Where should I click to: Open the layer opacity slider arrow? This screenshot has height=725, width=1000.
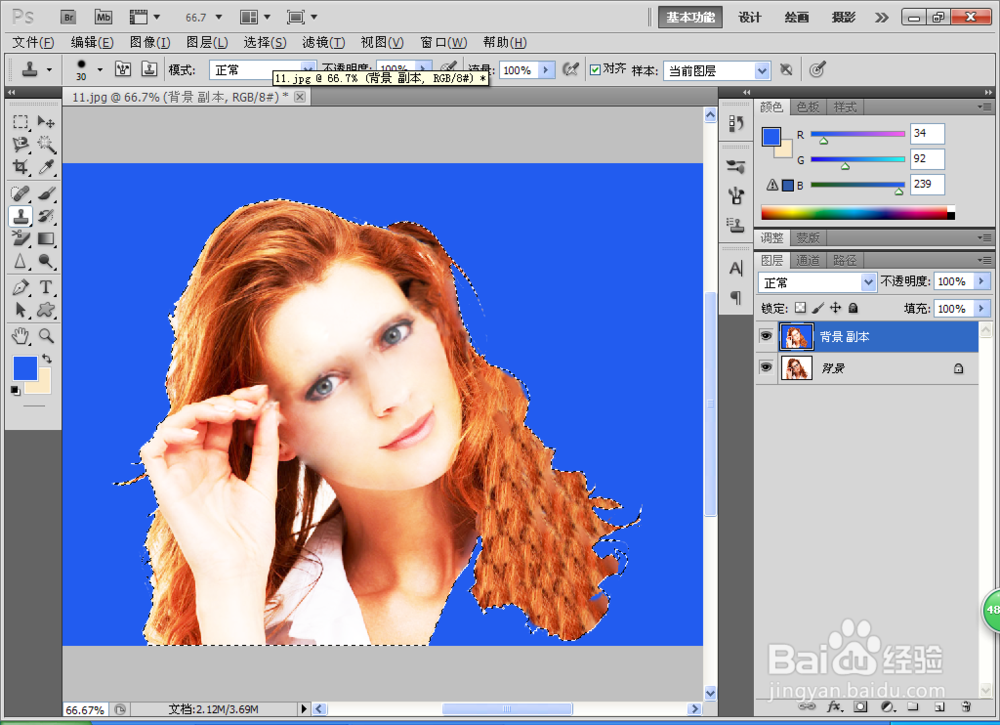[982, 281]
